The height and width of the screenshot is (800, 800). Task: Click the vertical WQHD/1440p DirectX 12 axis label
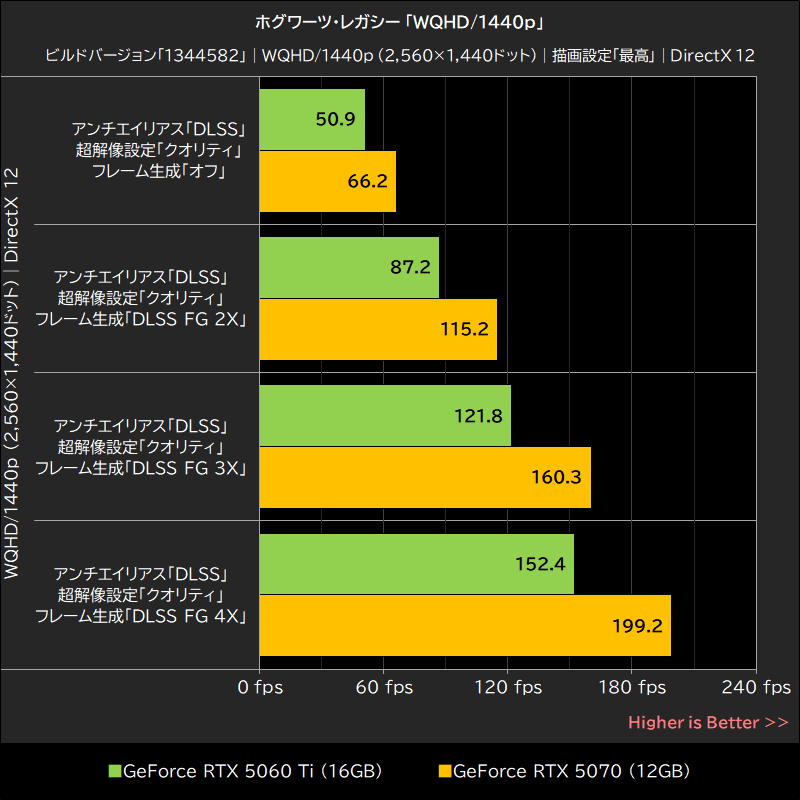pos(11,373)
